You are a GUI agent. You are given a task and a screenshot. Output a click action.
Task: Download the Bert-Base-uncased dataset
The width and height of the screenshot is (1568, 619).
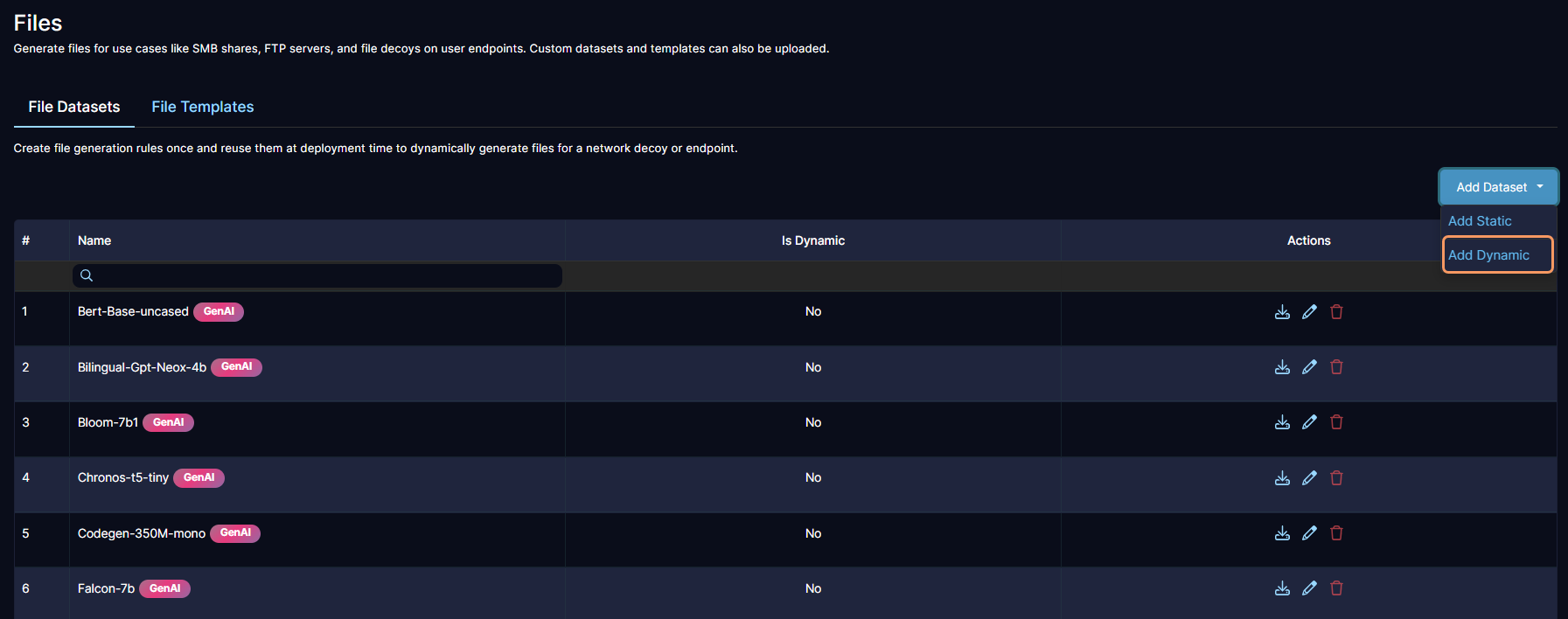tap(1282, 311)
